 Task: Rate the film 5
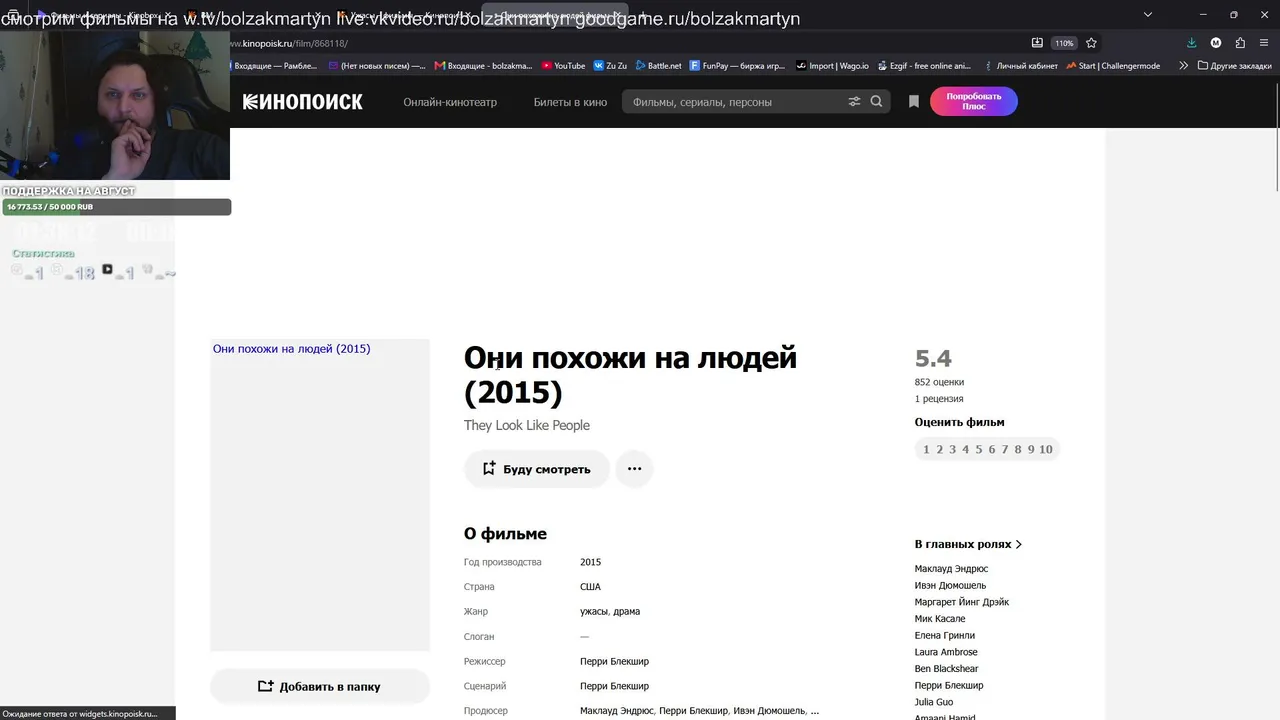(x=979, y=450)
